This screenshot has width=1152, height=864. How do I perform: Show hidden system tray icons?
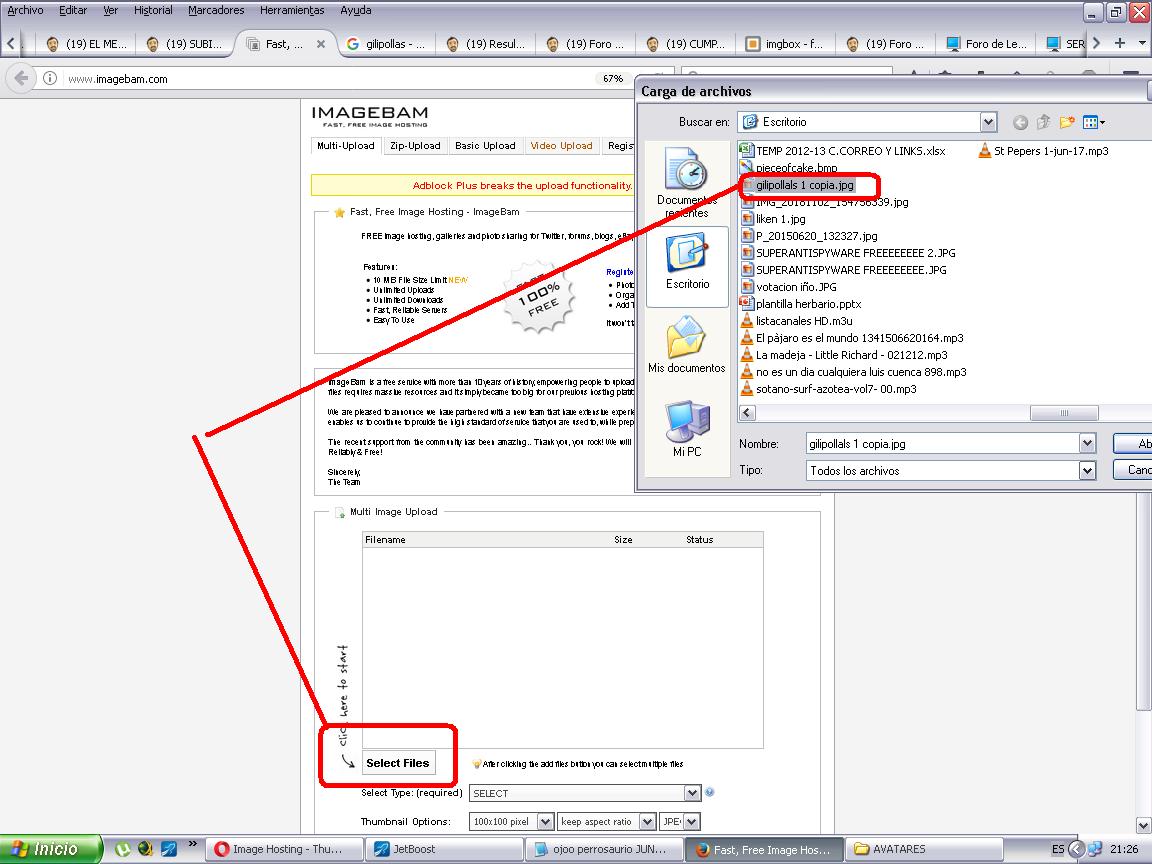(x=1076, y=849)
